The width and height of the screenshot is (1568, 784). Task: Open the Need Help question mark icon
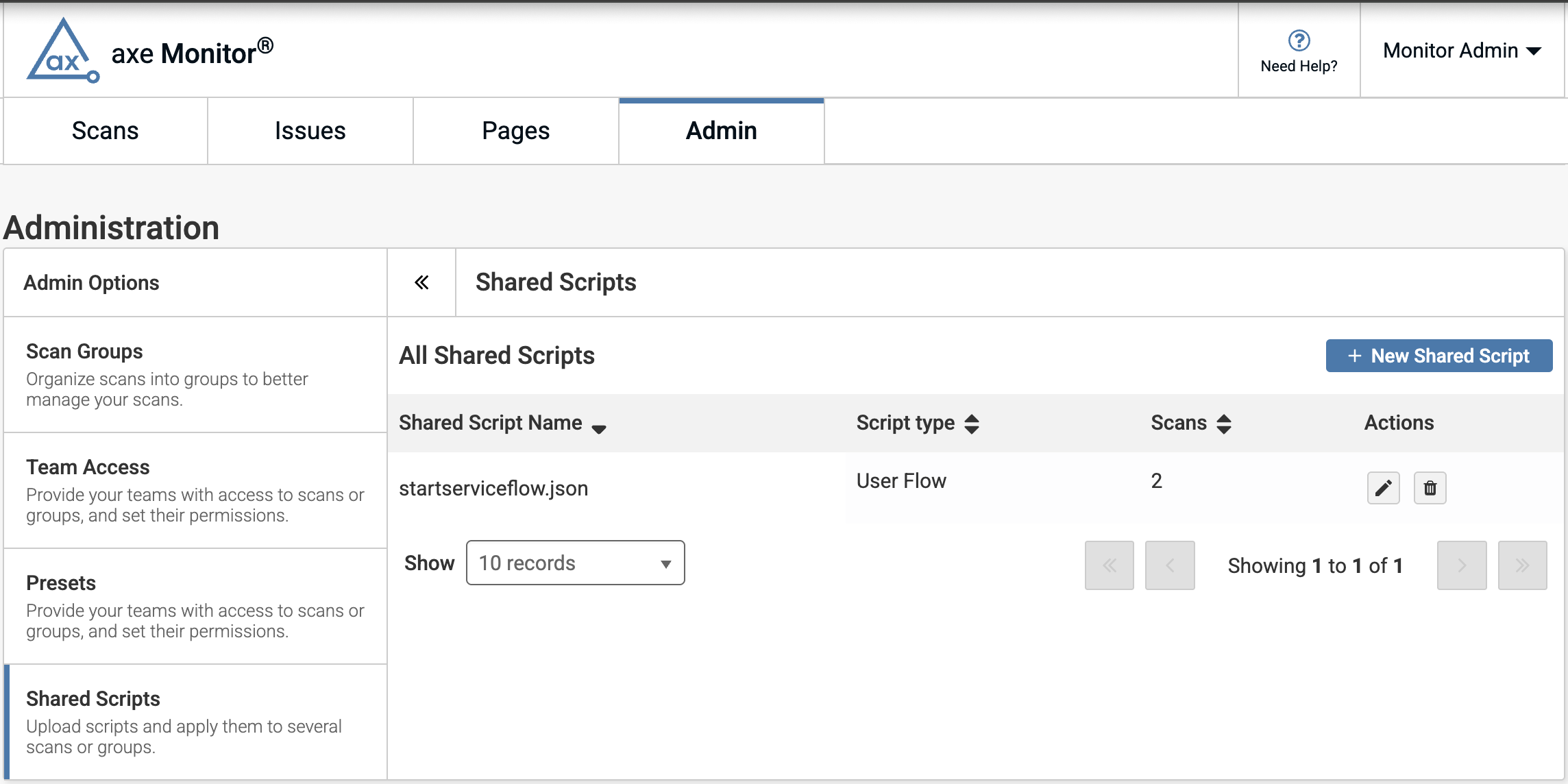[x=1297, y=41]
